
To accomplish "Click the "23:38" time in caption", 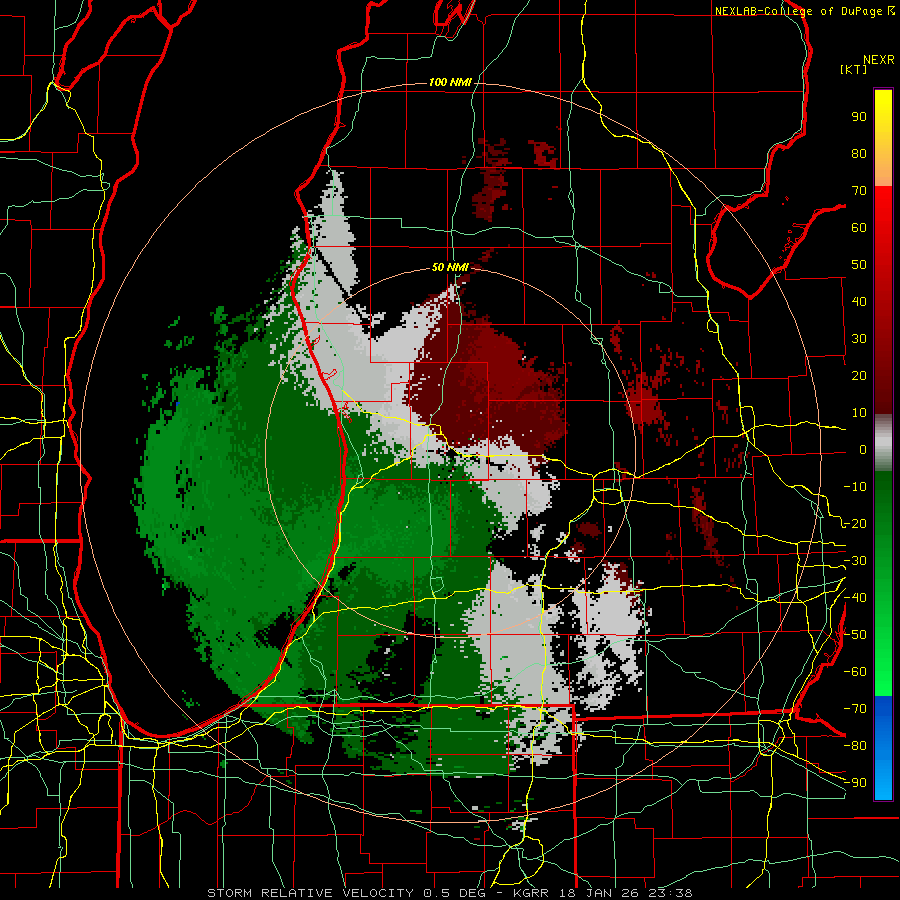I will (x=670, y=893).
